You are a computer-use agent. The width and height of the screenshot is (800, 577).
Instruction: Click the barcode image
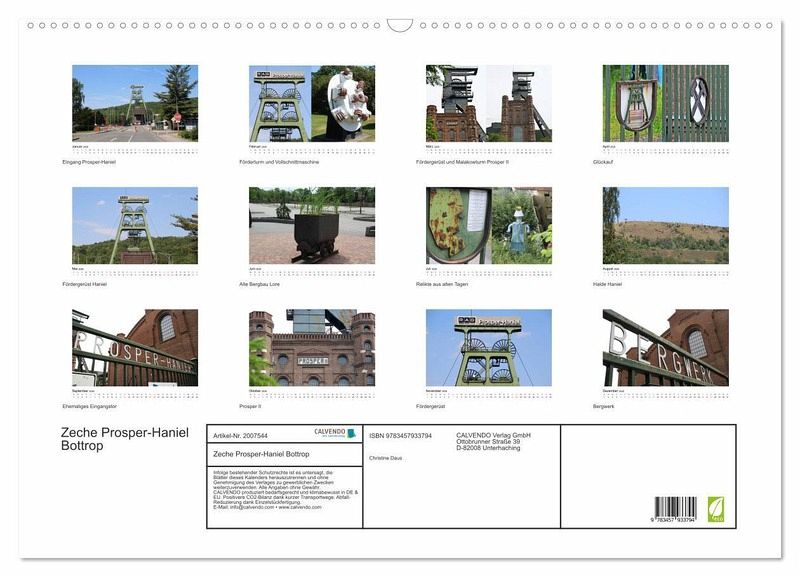(x=676, y=509)
